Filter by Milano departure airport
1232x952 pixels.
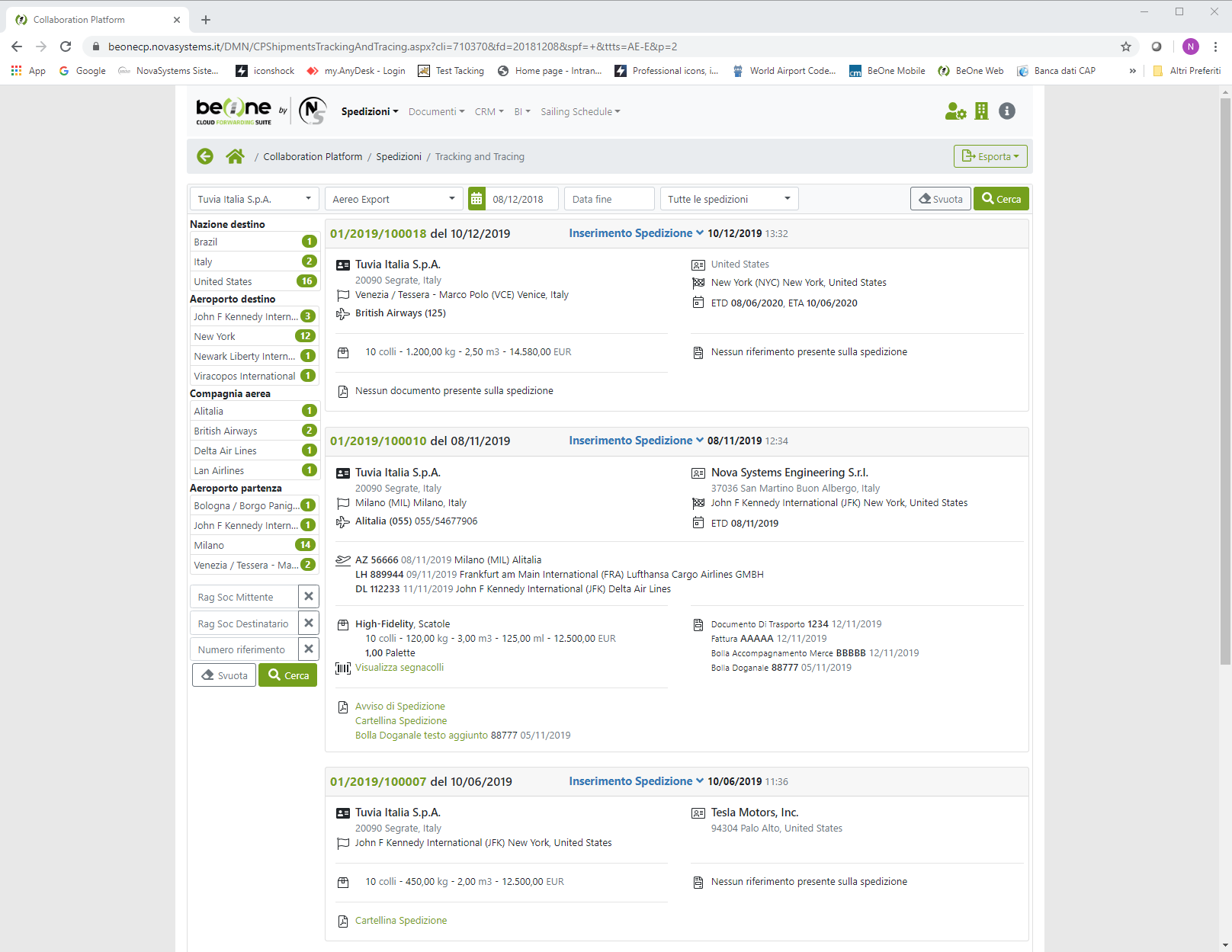[x=255, y=545]
